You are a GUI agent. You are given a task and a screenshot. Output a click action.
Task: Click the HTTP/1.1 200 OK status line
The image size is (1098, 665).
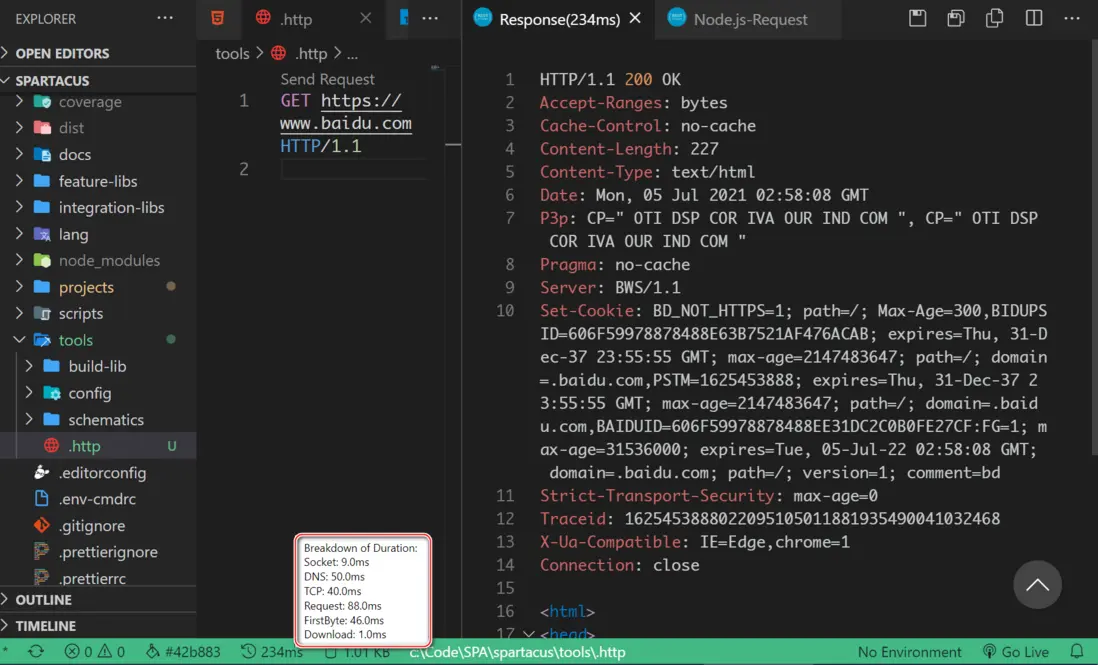610,79
